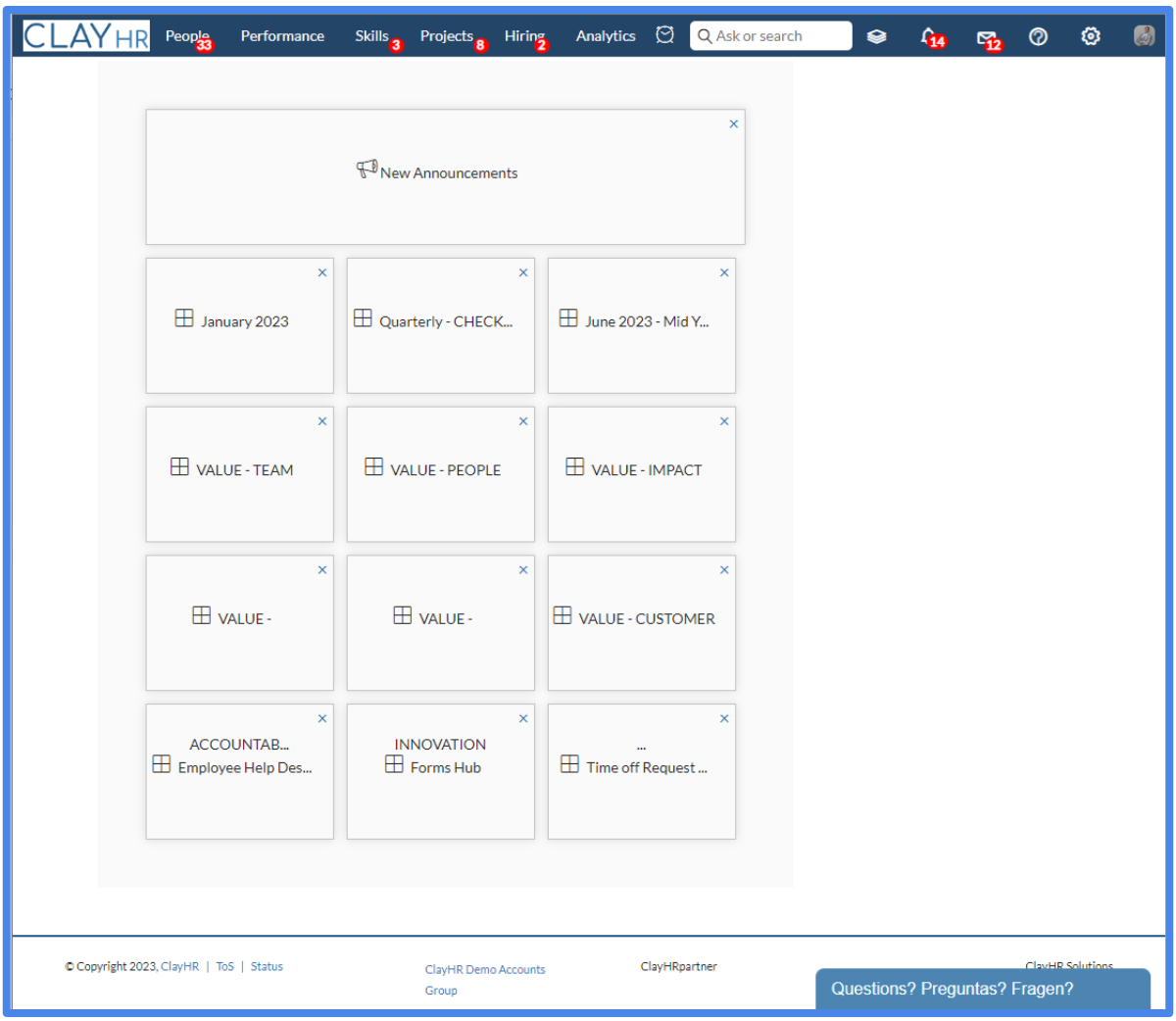Screen dimensions: 1176x1021
Task: Close the June 2023 - Mid Y... card
Action: click(x=724, y=273)
